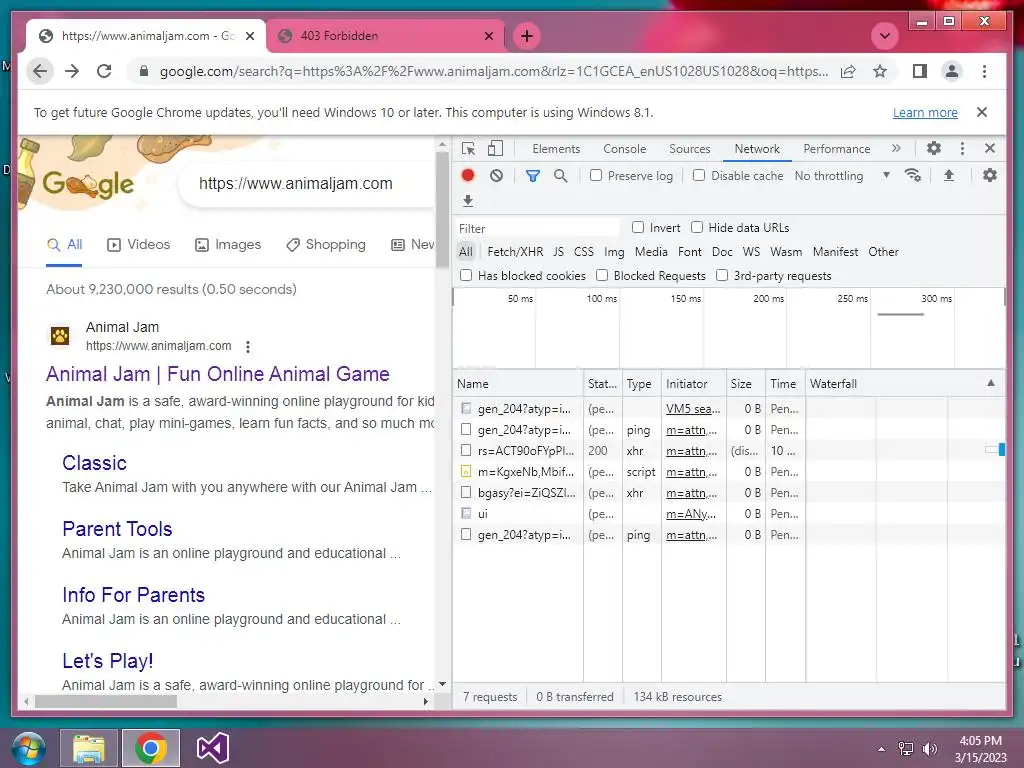This screenshot has height=768, width=1024.
Task: Open the Chrome profile avatar
Action: coord(952,71)
